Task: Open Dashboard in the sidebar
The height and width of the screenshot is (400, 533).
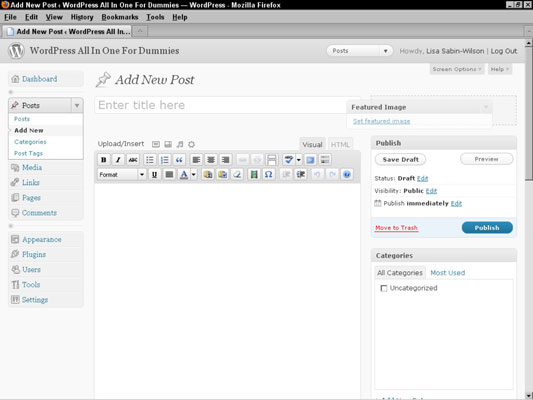Action: (x=39, y=79)
